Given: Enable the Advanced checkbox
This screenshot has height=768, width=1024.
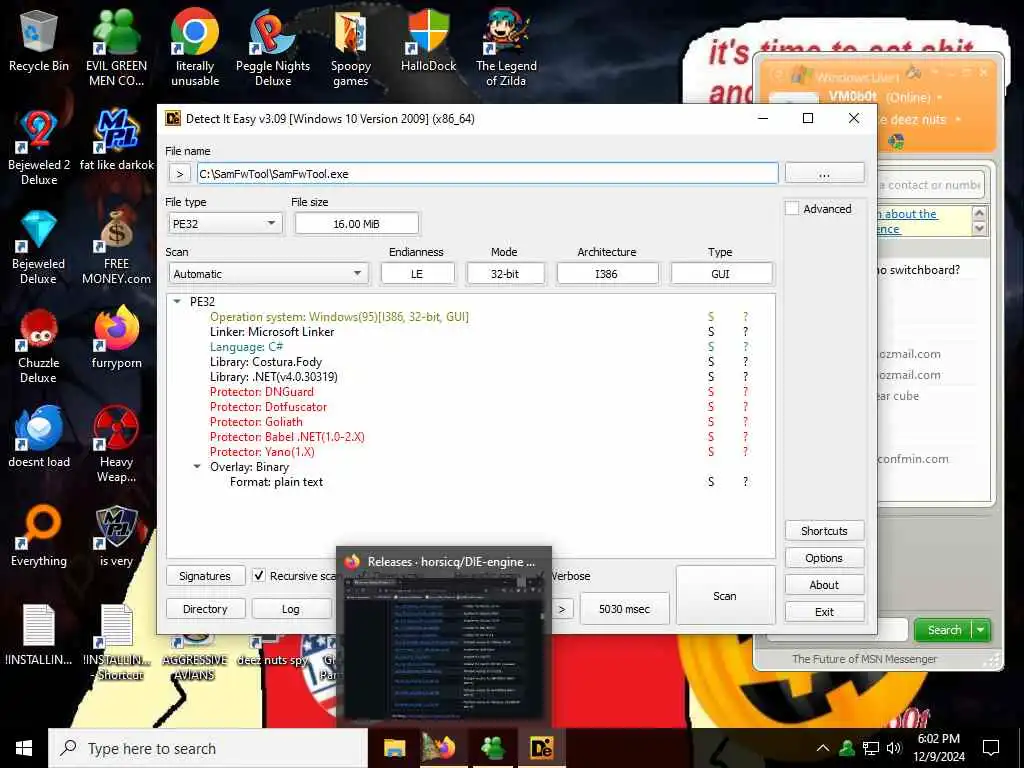Looking at the screenshot, I should click(792, 209).
